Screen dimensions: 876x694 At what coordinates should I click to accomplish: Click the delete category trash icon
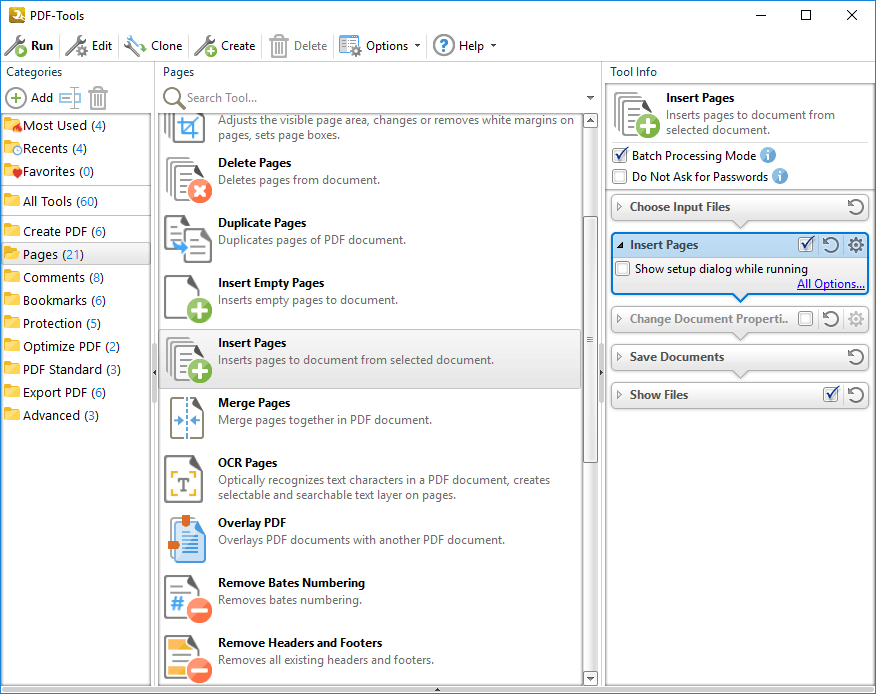point(98,98)
